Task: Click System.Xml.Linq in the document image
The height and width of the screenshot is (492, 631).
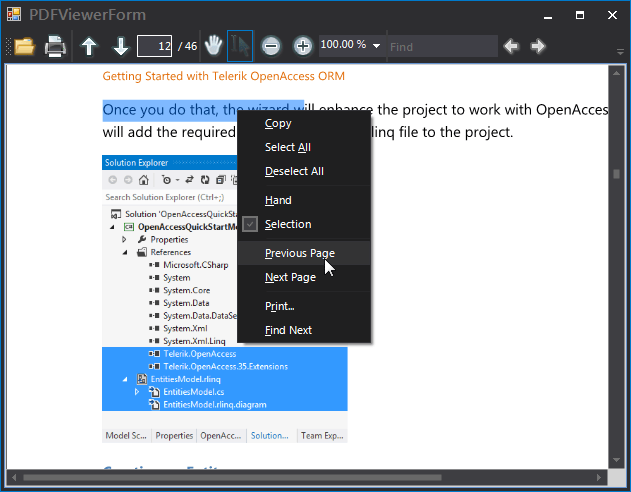Action: click(x=194, y=341)
